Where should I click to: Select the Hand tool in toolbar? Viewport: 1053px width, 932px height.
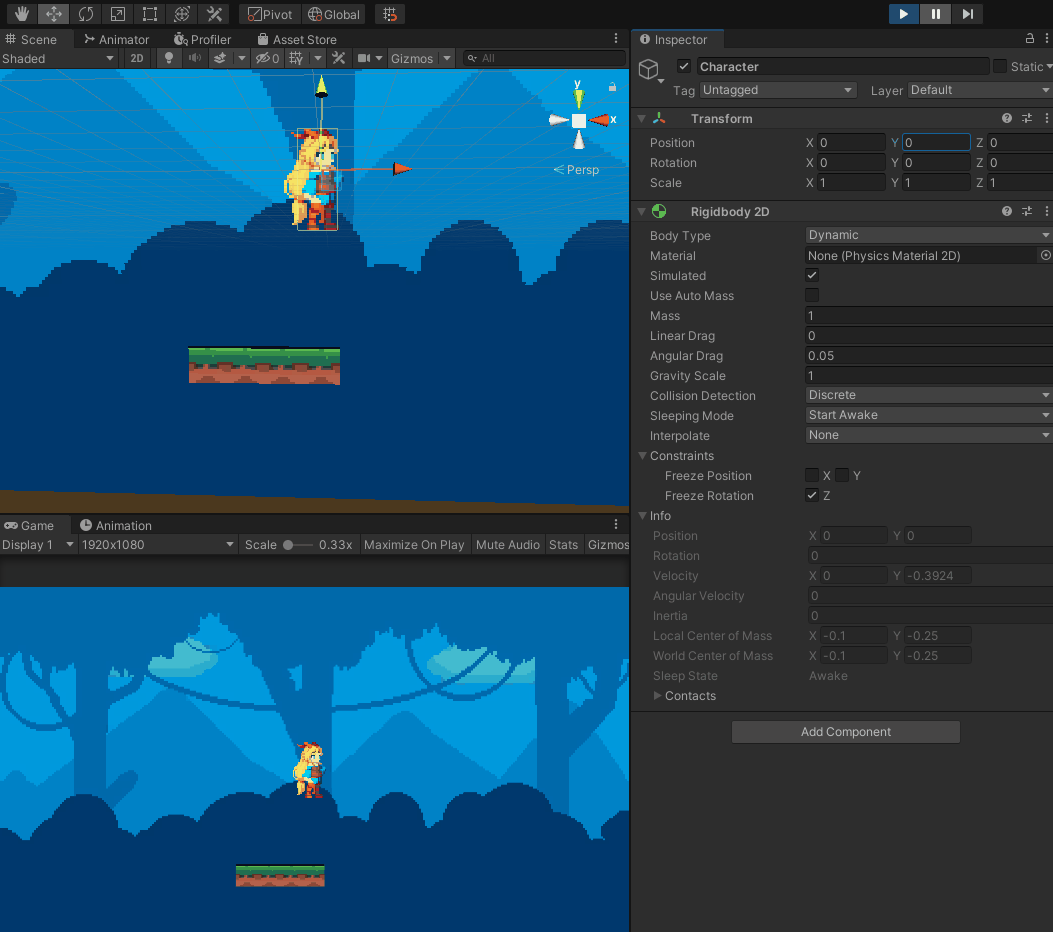tap(22, 14)
